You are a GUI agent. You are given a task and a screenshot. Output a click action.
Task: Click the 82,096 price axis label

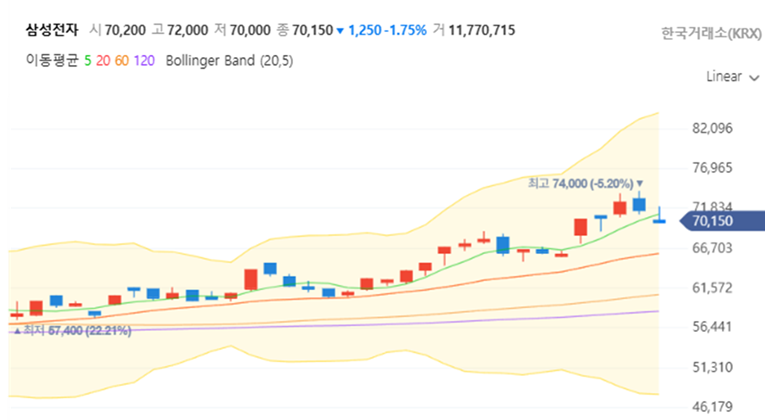712,128
